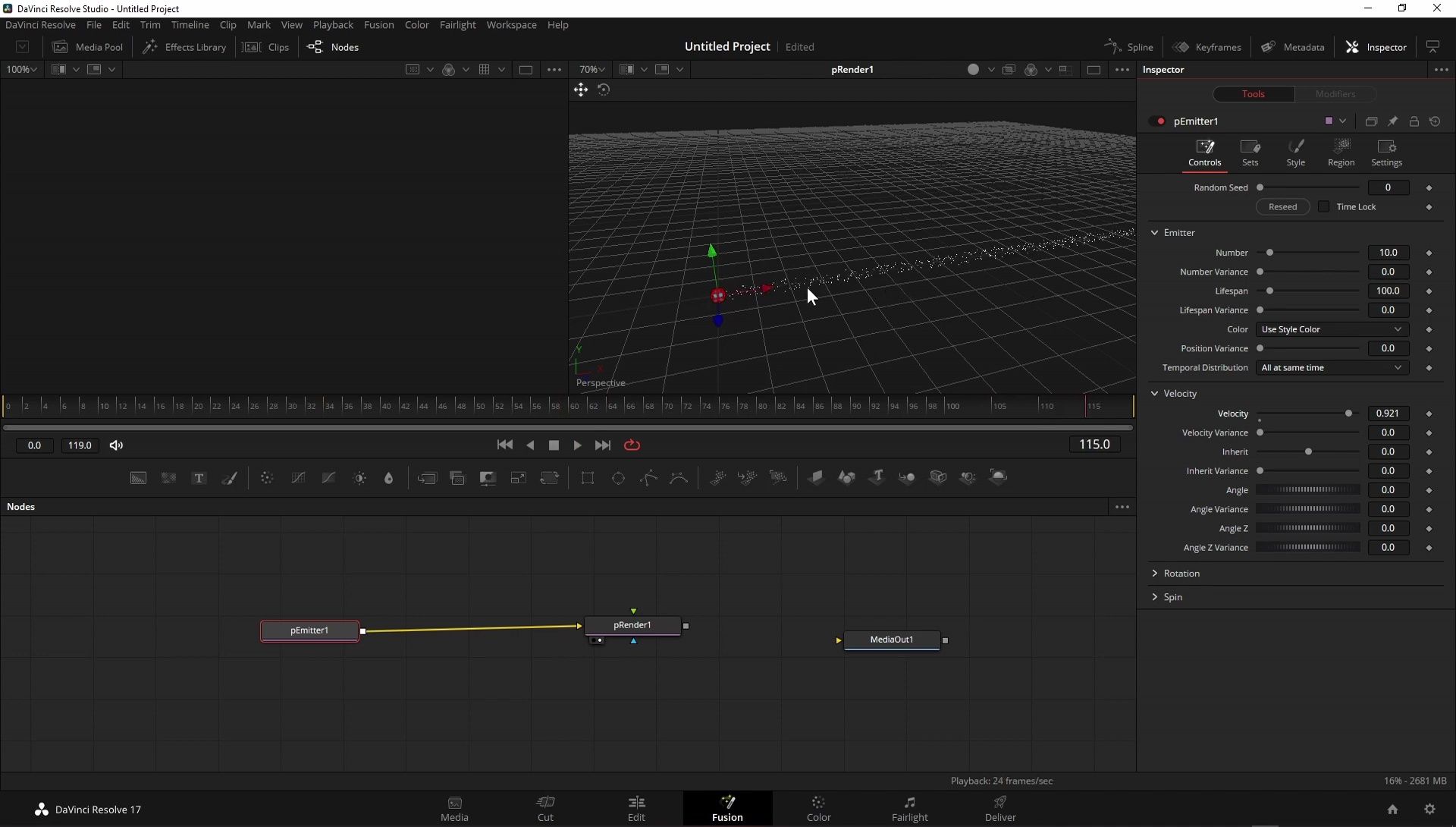Collapse the Emitter section
The height and width of the screenshot is (827, 1456).
[1155, 233]
